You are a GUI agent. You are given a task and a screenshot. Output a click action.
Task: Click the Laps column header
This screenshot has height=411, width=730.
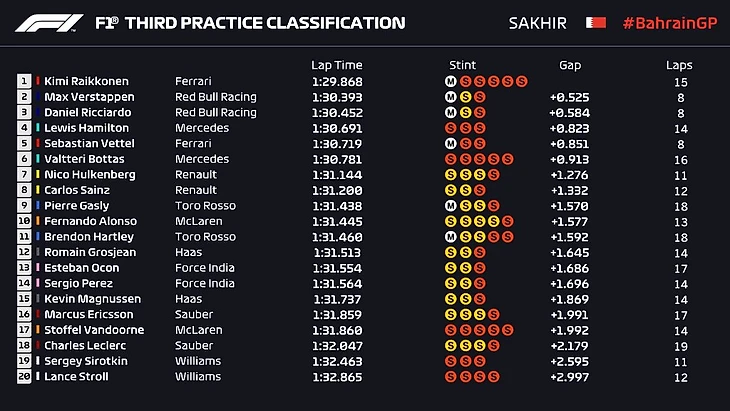679,65
